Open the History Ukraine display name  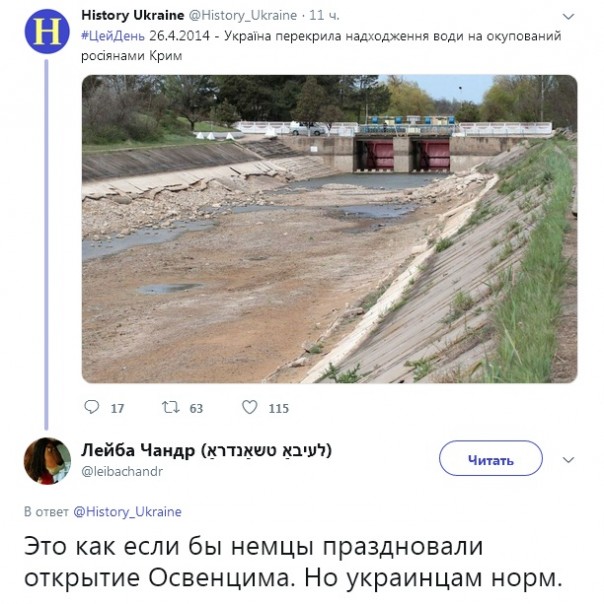point(133,15)
